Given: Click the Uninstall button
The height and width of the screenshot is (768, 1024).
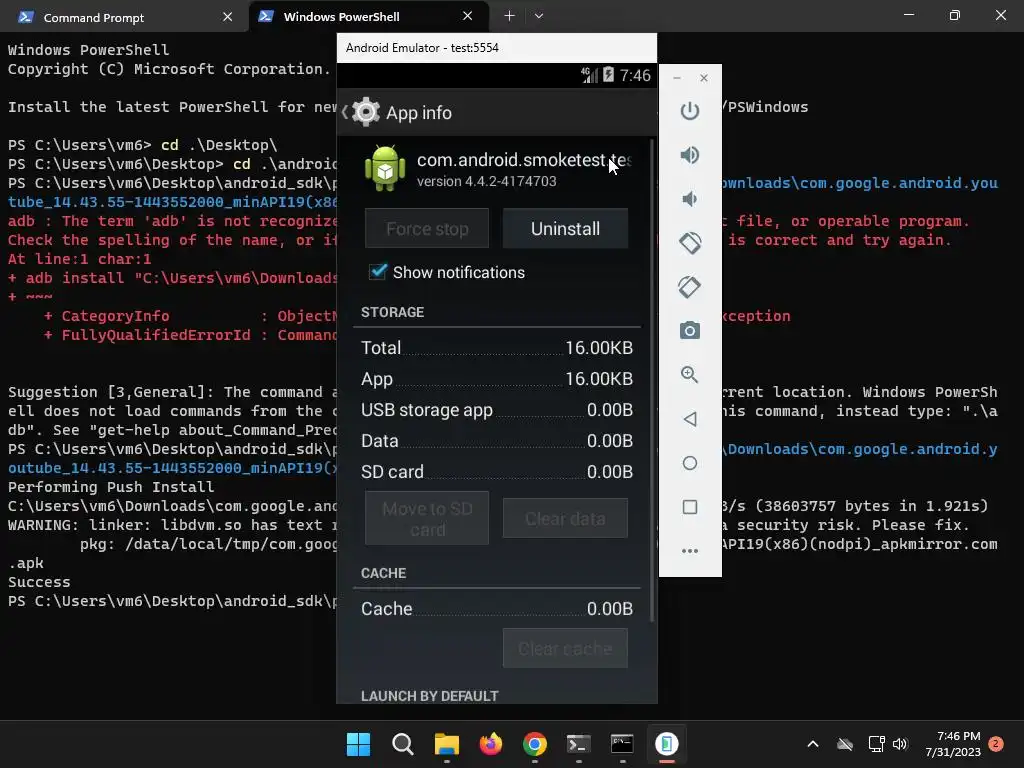Looking at the screenshot, I should [x=565, y=229].
